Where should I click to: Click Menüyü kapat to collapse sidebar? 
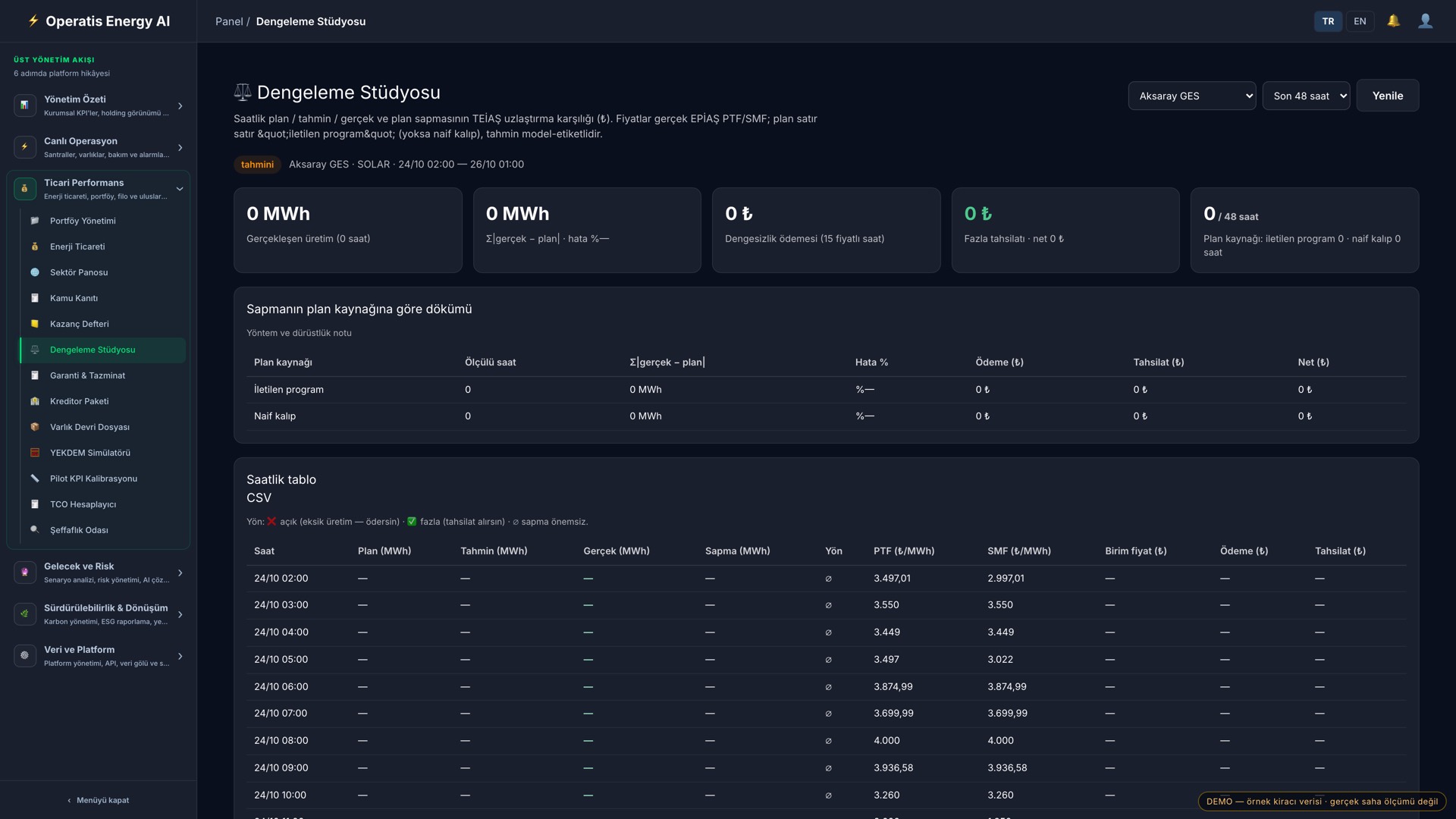(98, 800)
